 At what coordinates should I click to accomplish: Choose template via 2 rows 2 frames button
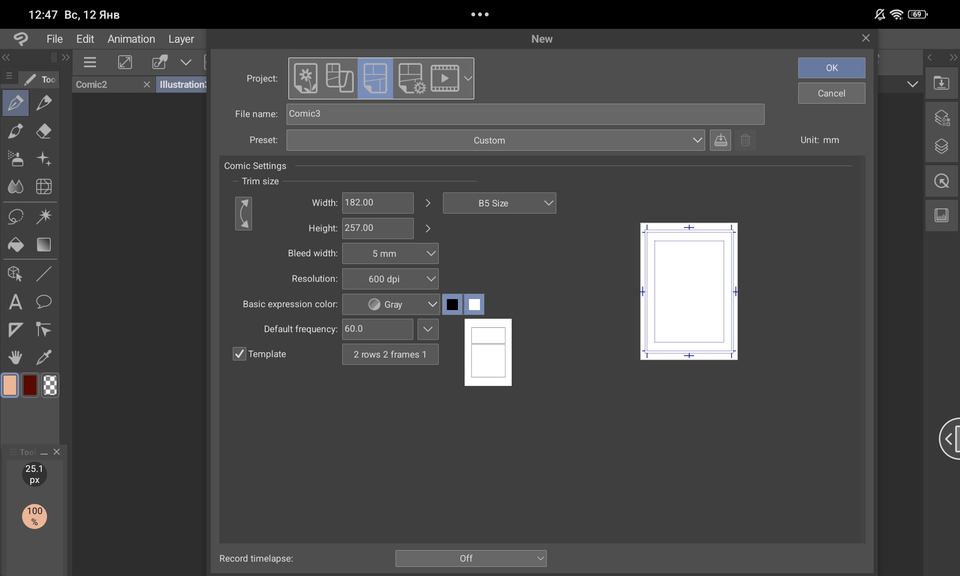click(x=390, y=354)
